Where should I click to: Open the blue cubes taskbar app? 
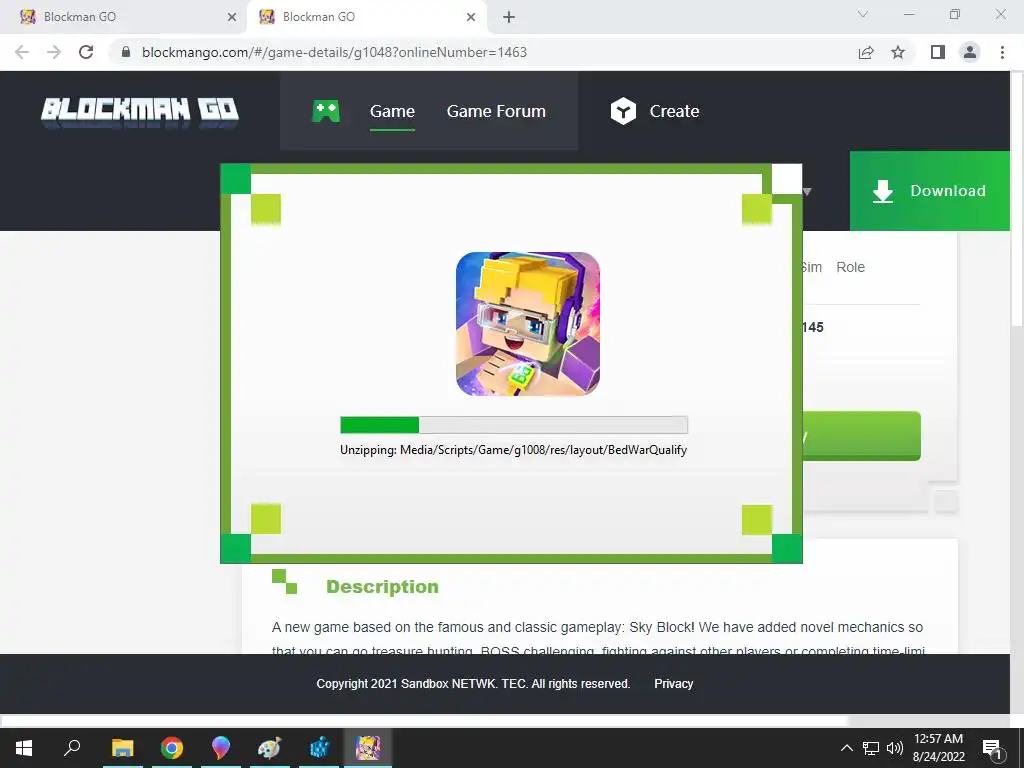[319, 748]
